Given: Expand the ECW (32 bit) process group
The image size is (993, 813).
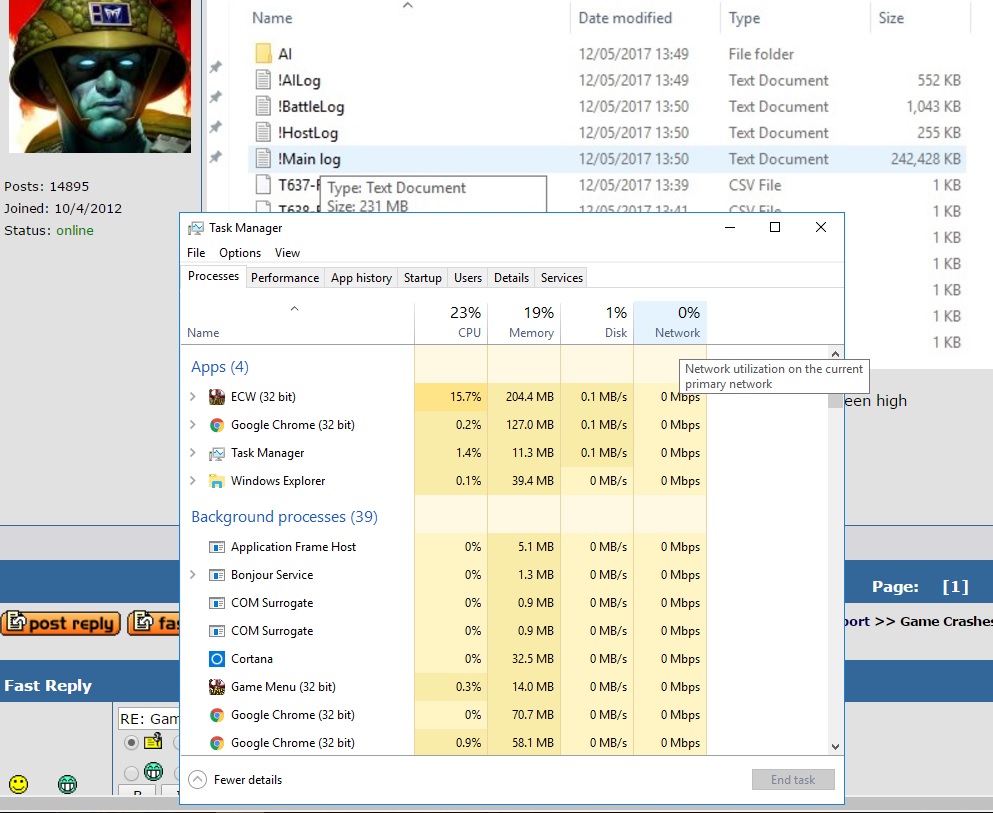Looking at the screenshot, I should tap(193, 397).
